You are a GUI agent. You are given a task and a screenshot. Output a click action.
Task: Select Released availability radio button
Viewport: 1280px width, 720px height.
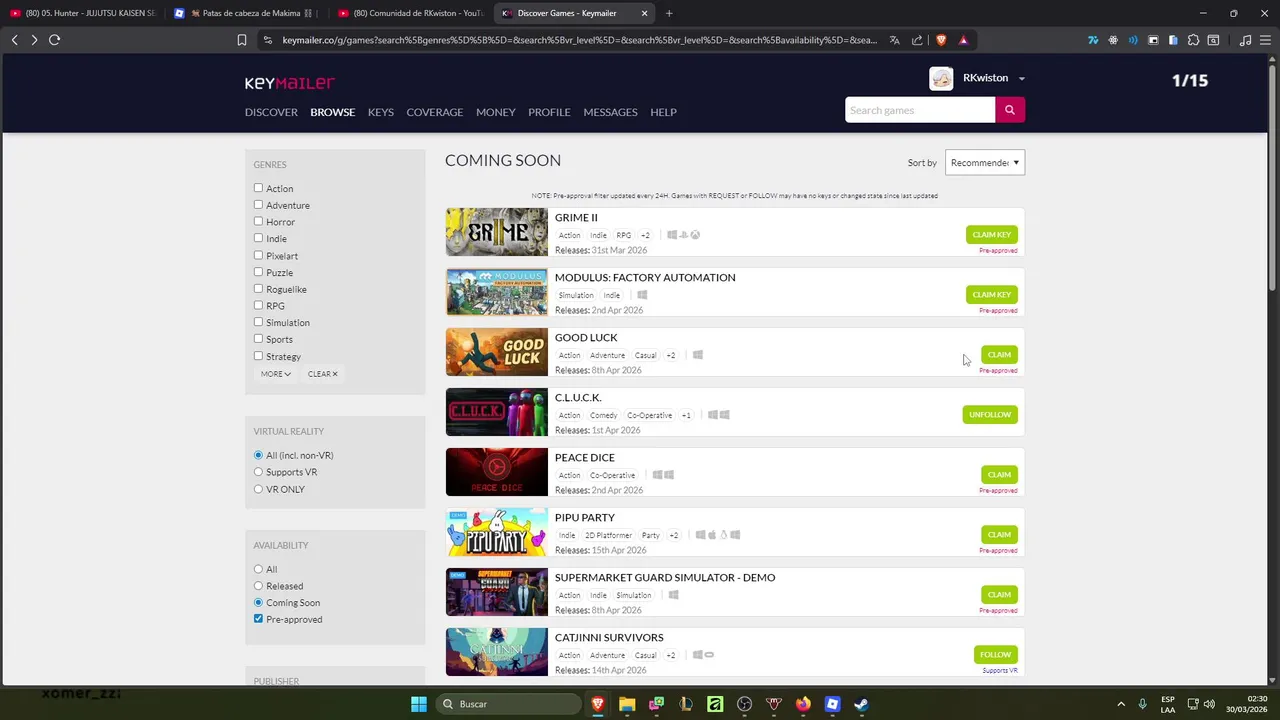(258, 586)
